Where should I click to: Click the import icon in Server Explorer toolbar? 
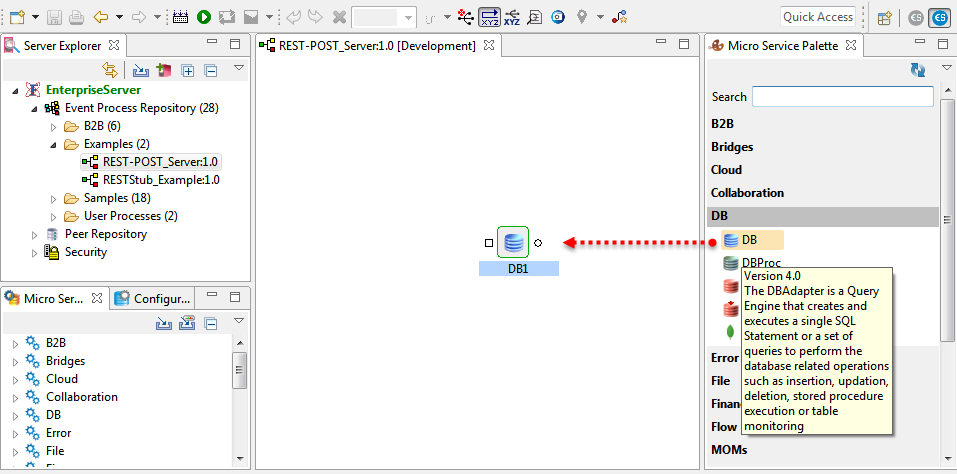[140, 70]
